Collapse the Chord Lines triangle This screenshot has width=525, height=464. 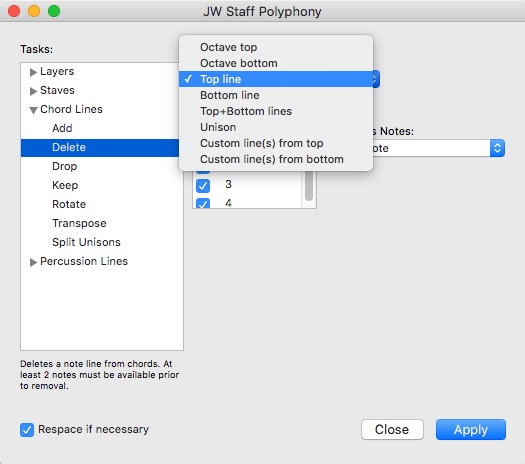[x=33, y=110]
